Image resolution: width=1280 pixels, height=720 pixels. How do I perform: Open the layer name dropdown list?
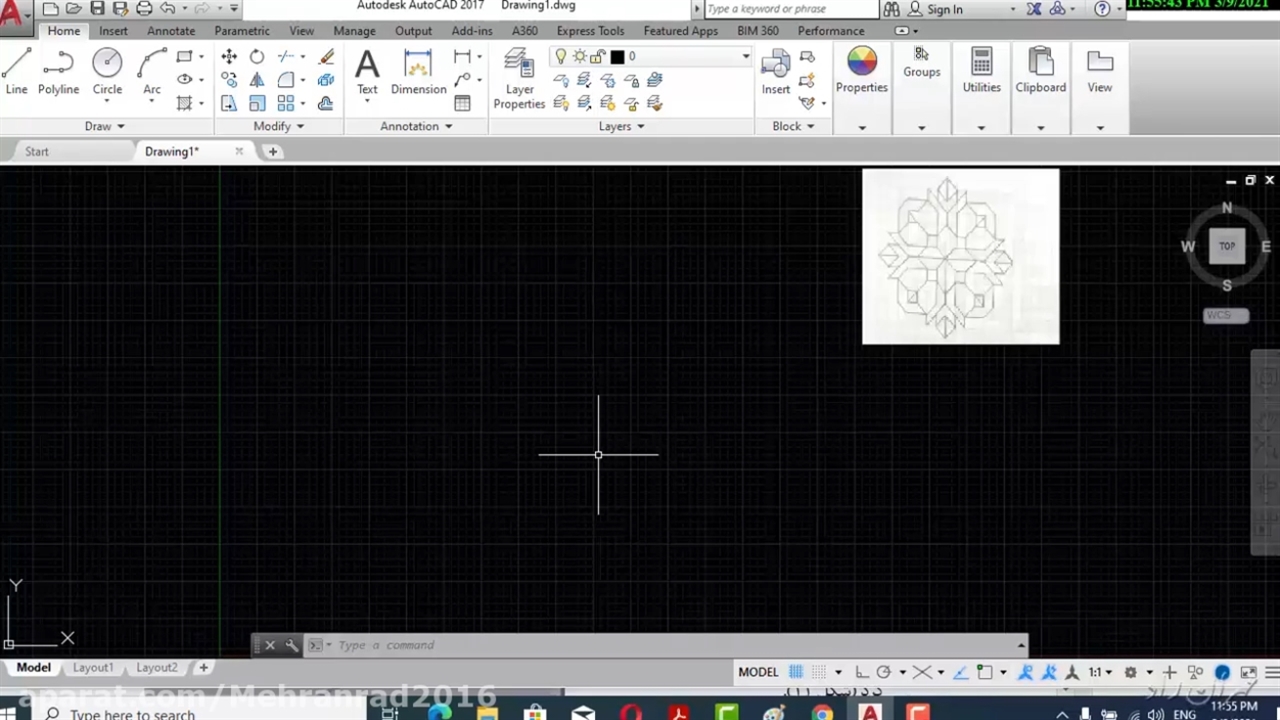click(745, 57)
